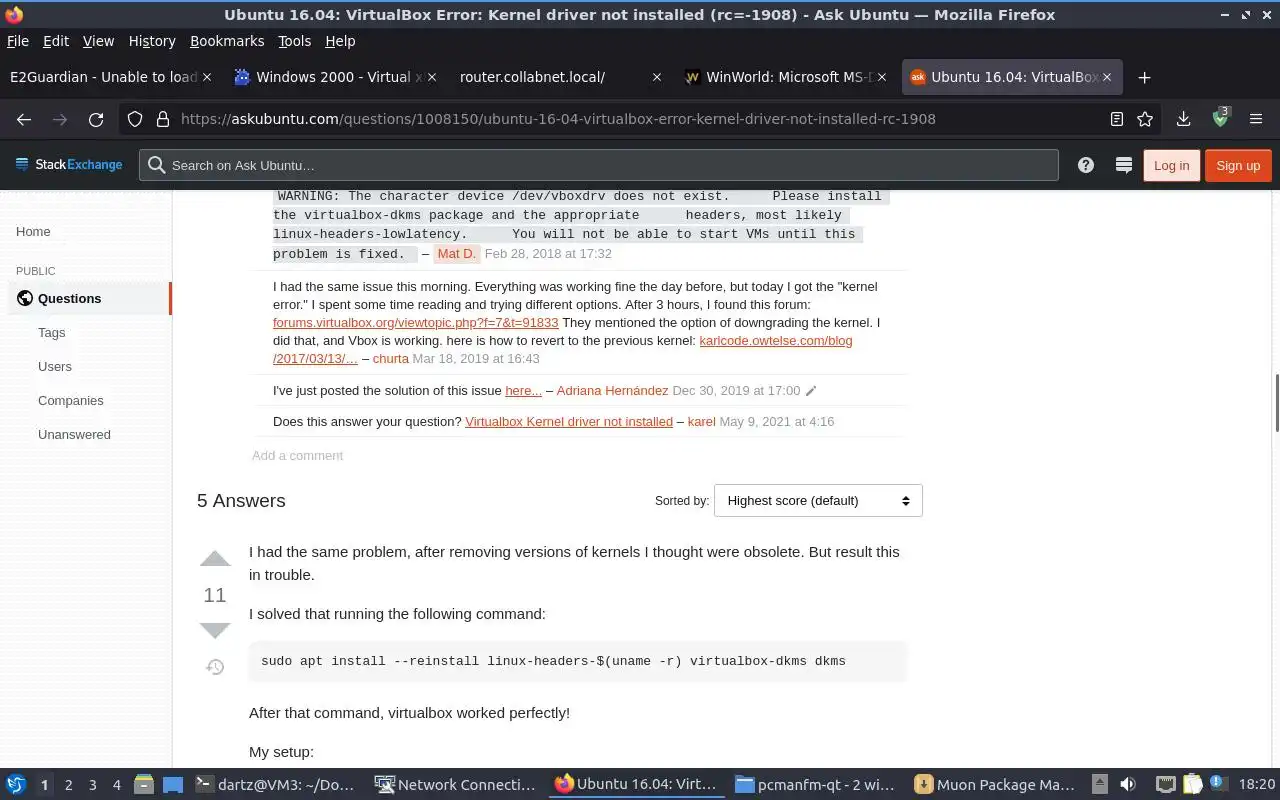This screenshot has width=1280, height=800.
Task: Switch to virtual desktop 2
Action: click(68, 785)
